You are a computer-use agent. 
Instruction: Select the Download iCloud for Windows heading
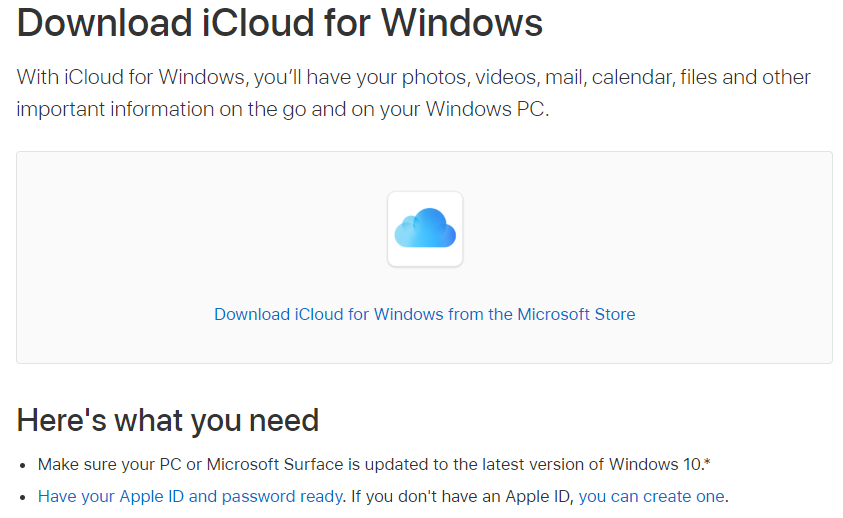280,23
